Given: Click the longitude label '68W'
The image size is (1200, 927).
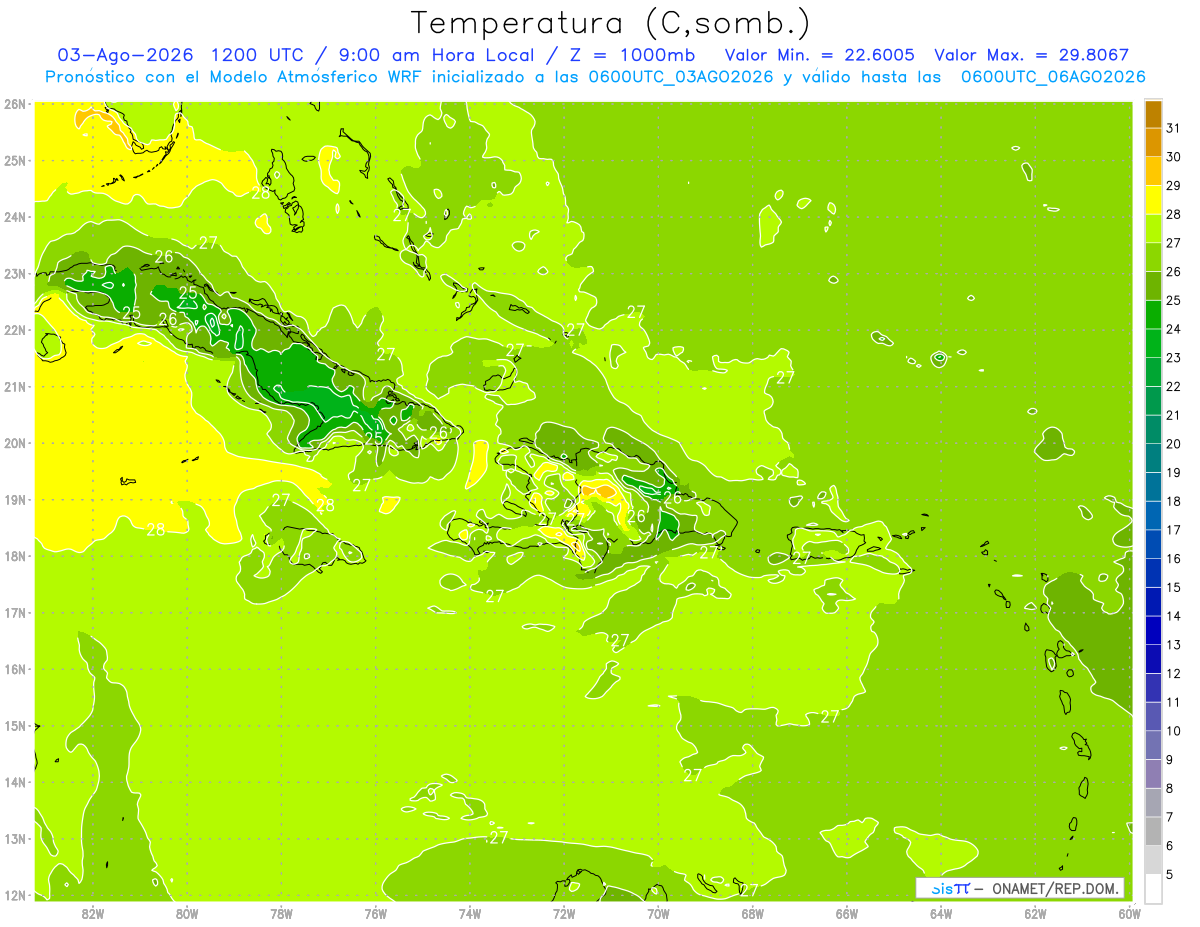Looking at the screenshot, I should tap(753, 913).
